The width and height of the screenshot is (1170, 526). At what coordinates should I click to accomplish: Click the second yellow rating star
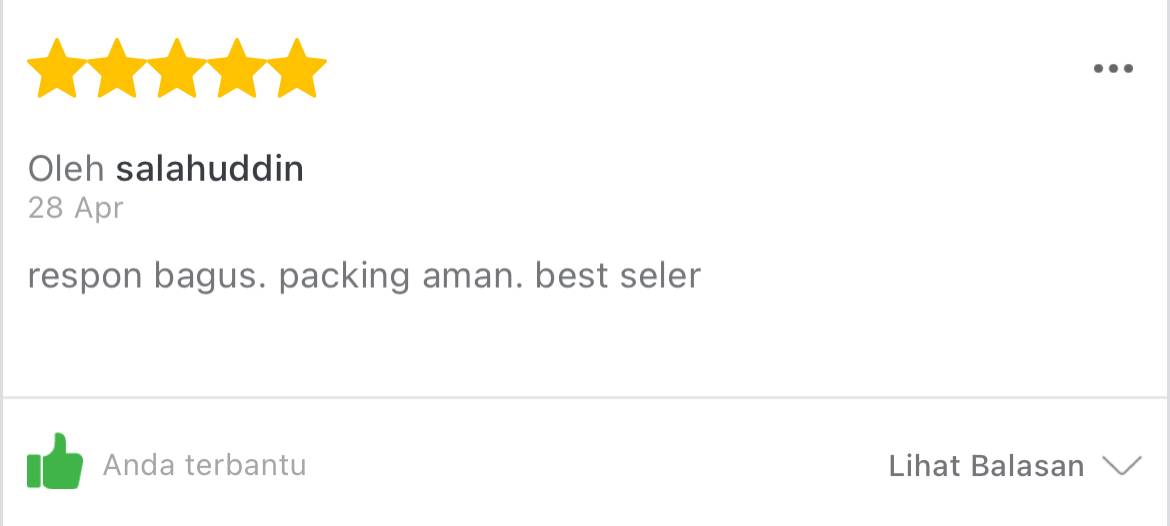tap(117, 69)
